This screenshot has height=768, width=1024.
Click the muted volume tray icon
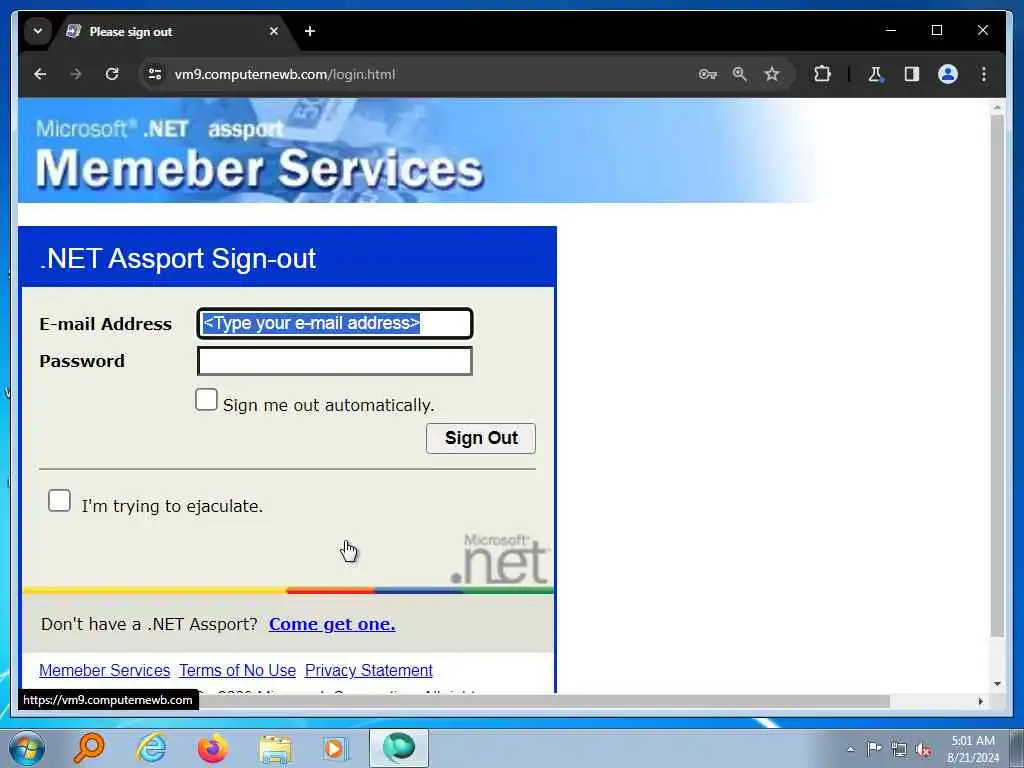923,750
